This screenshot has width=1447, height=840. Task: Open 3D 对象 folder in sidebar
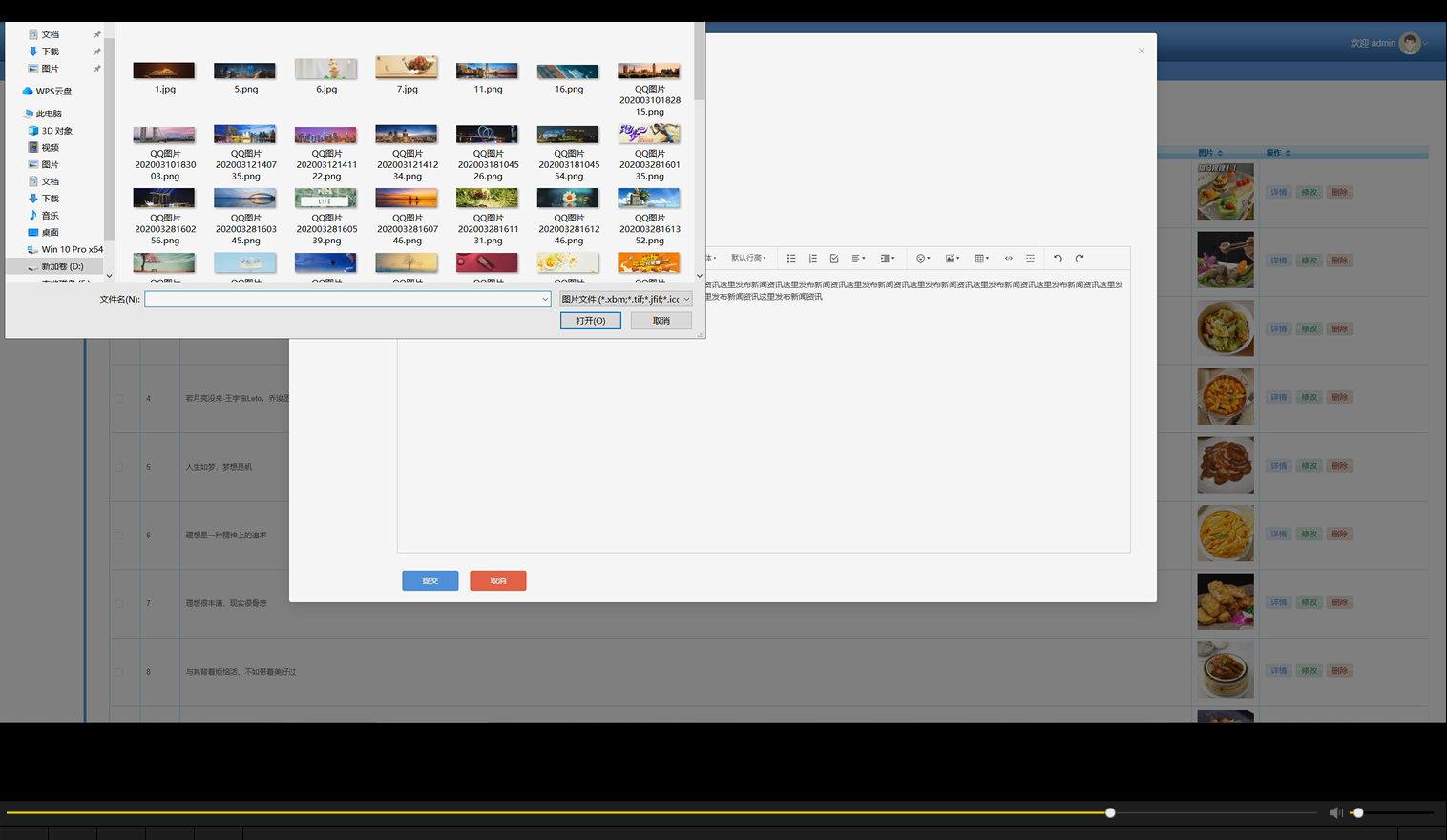(x=56, y=131)
